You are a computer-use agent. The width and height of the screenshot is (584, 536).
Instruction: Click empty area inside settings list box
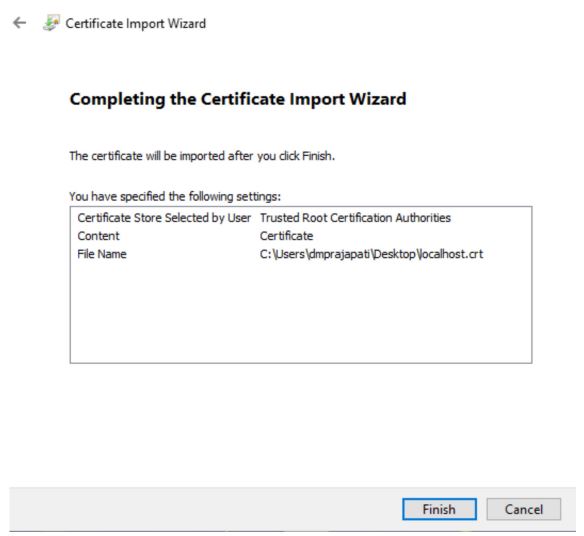(x=301, y=313)
